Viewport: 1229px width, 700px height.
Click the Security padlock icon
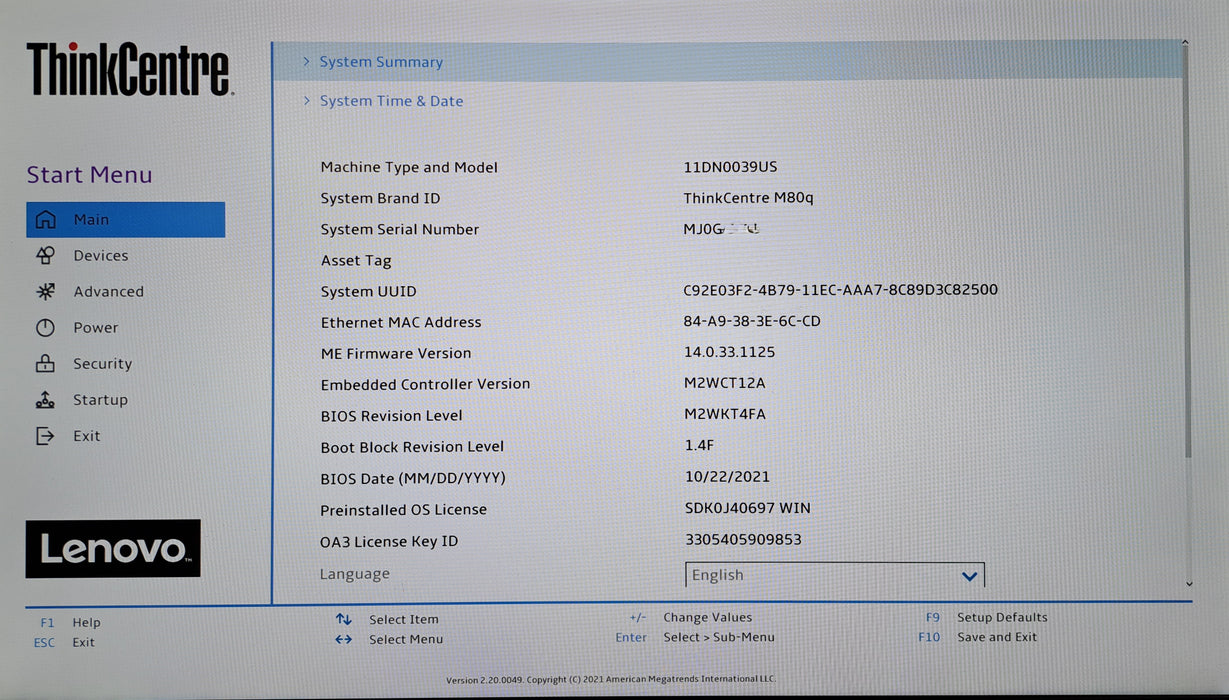coord(45,364)
